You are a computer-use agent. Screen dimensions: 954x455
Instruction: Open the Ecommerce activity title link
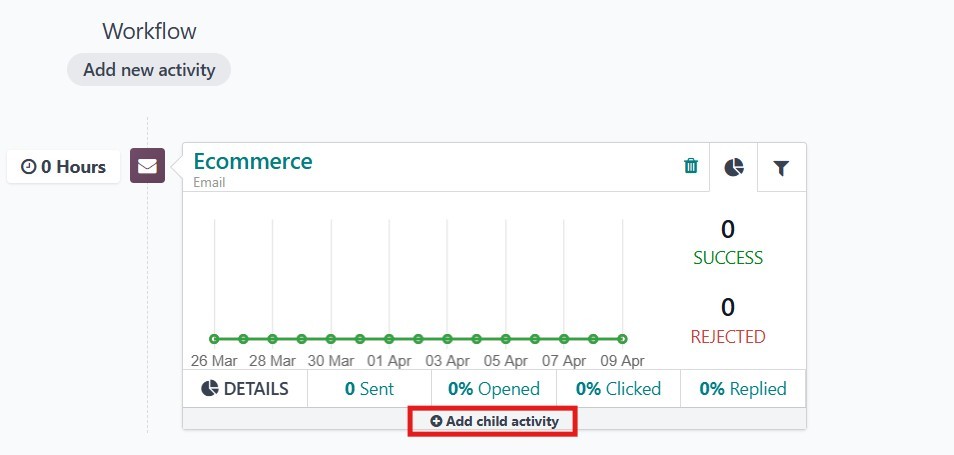(252, 161)
